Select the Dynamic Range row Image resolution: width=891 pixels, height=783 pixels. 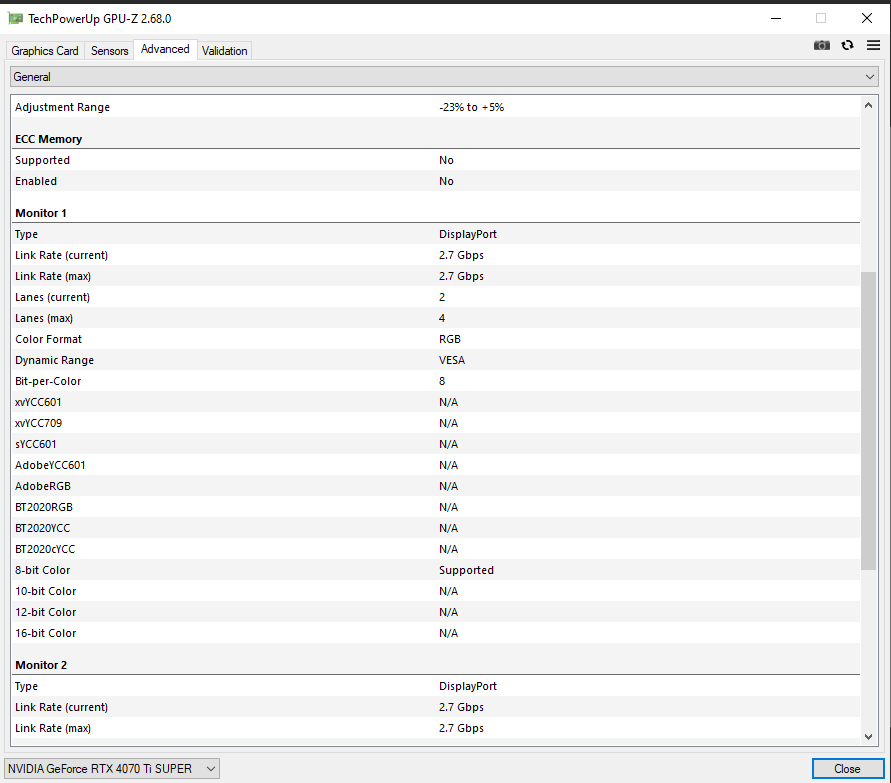435,360
